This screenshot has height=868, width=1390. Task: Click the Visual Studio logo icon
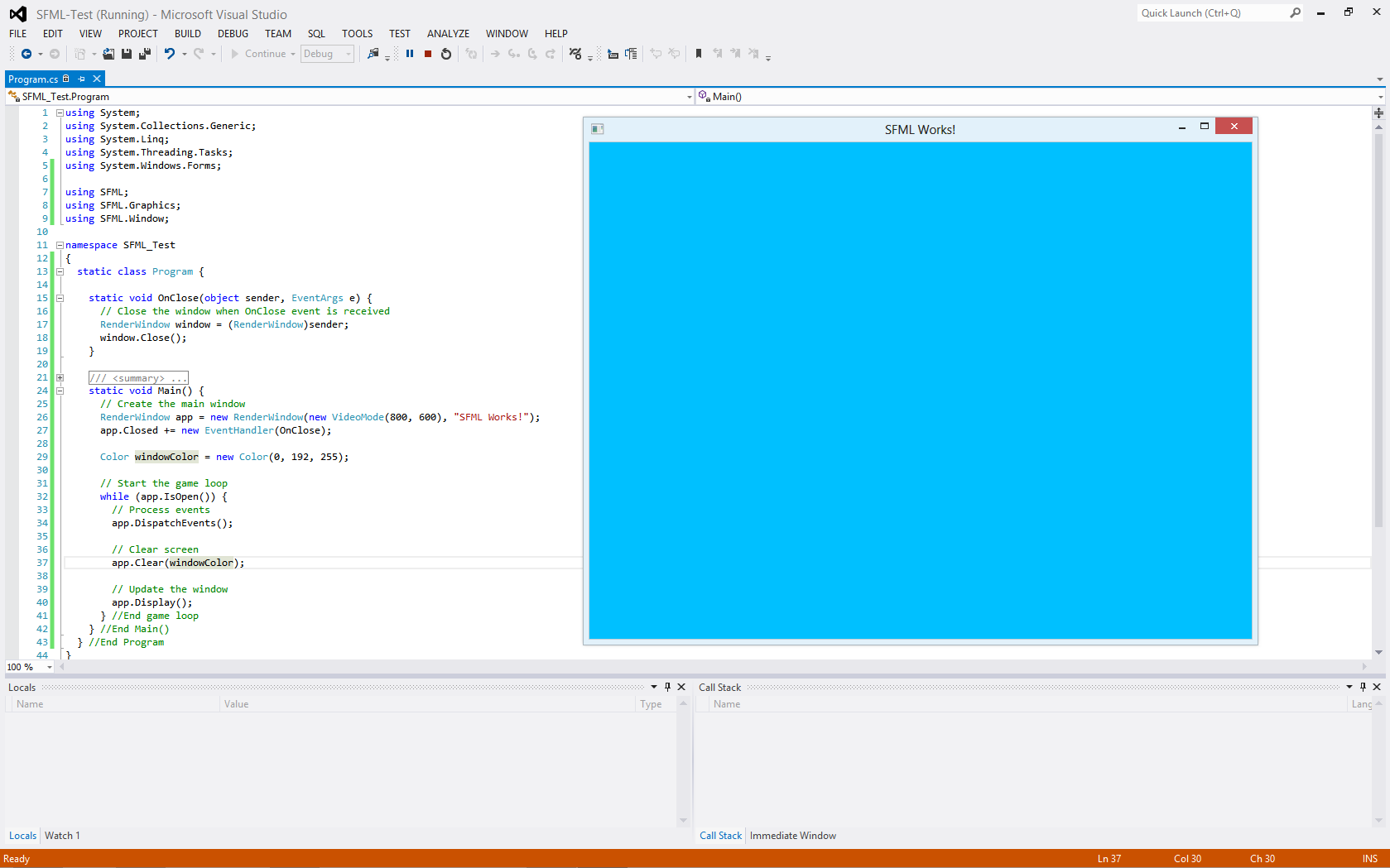pyautogui.click(x=17, y=14)
